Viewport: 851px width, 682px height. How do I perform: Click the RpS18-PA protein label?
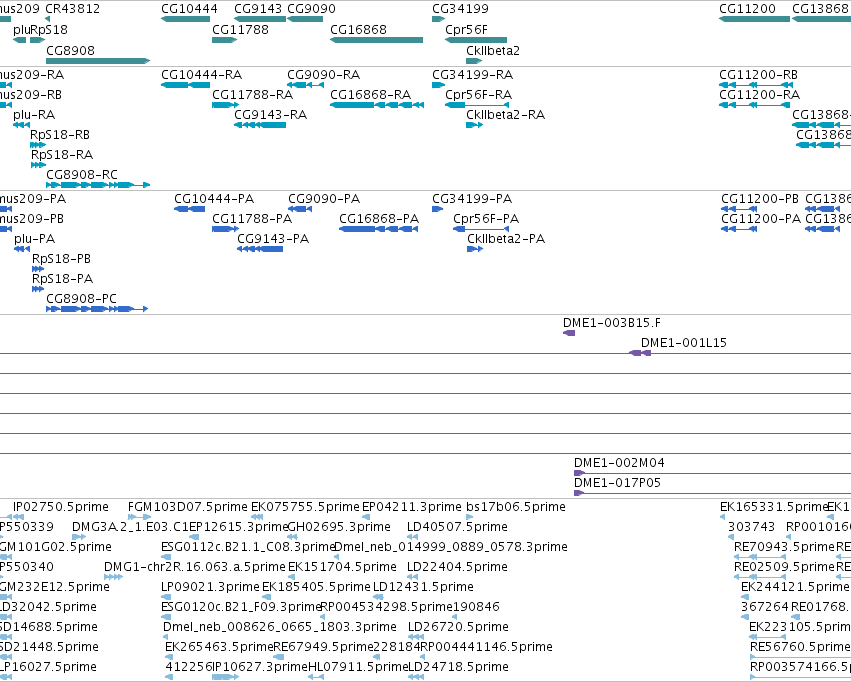[62, 279]
